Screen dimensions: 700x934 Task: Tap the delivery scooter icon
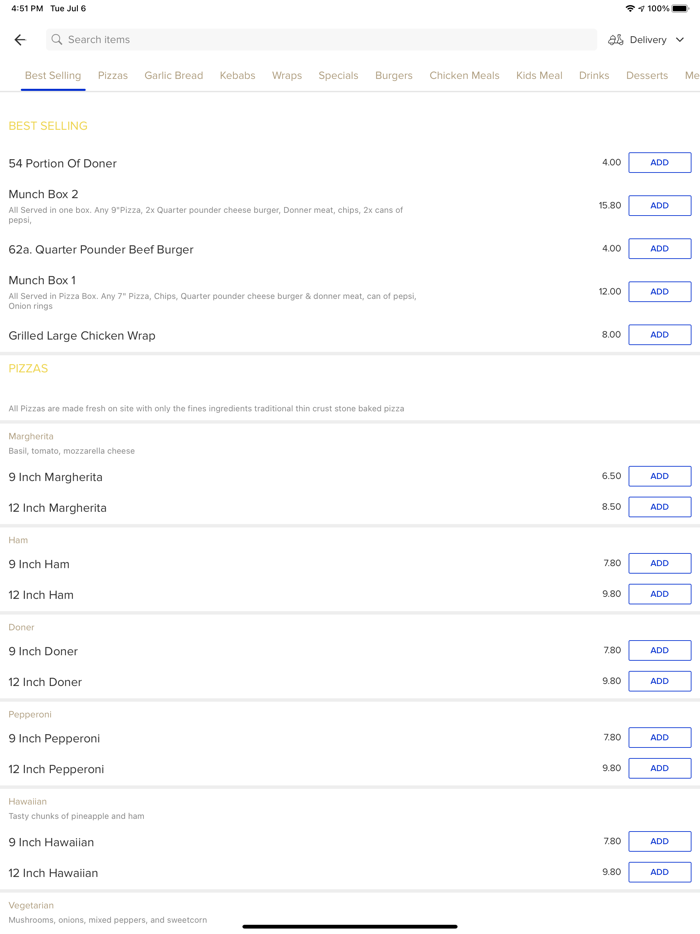616,40
